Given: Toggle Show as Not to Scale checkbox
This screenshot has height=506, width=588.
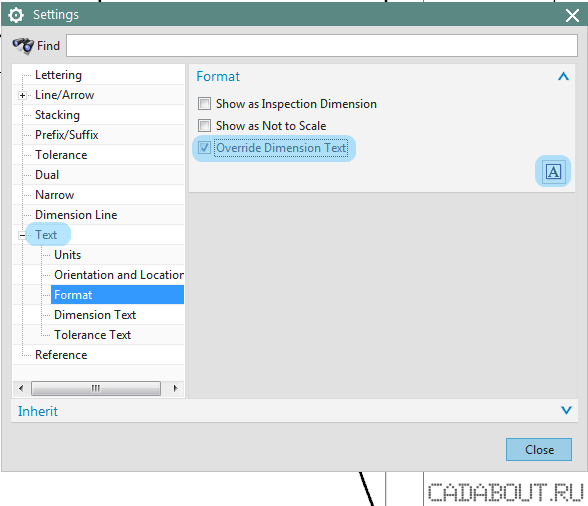Looking at the screenshot, I should pyautogui.click(x=204, y=125).
